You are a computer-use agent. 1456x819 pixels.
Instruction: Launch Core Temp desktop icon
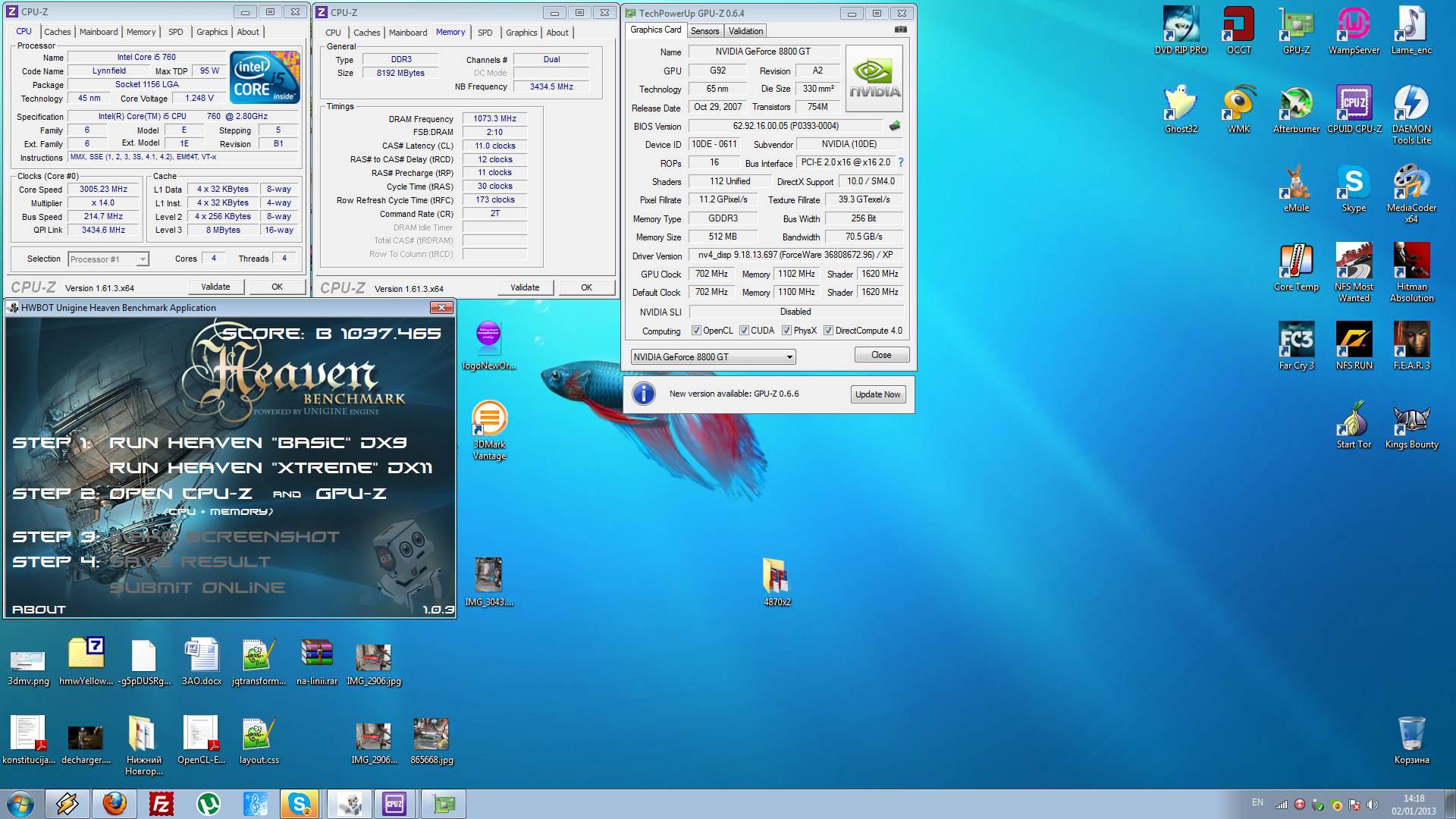(1296, 267)
